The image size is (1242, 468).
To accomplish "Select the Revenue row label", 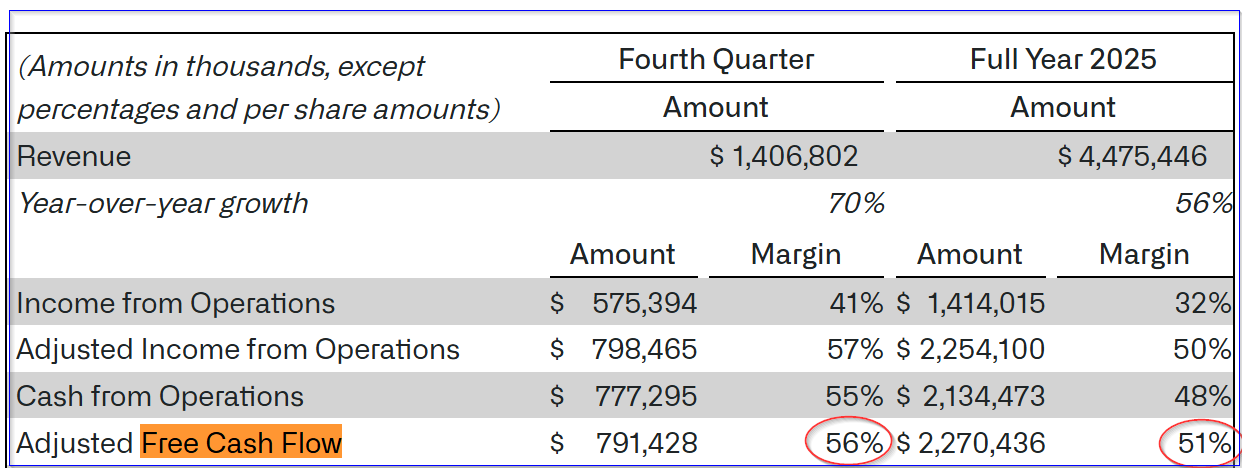I will pyautogui.click(x=74, y=156).
